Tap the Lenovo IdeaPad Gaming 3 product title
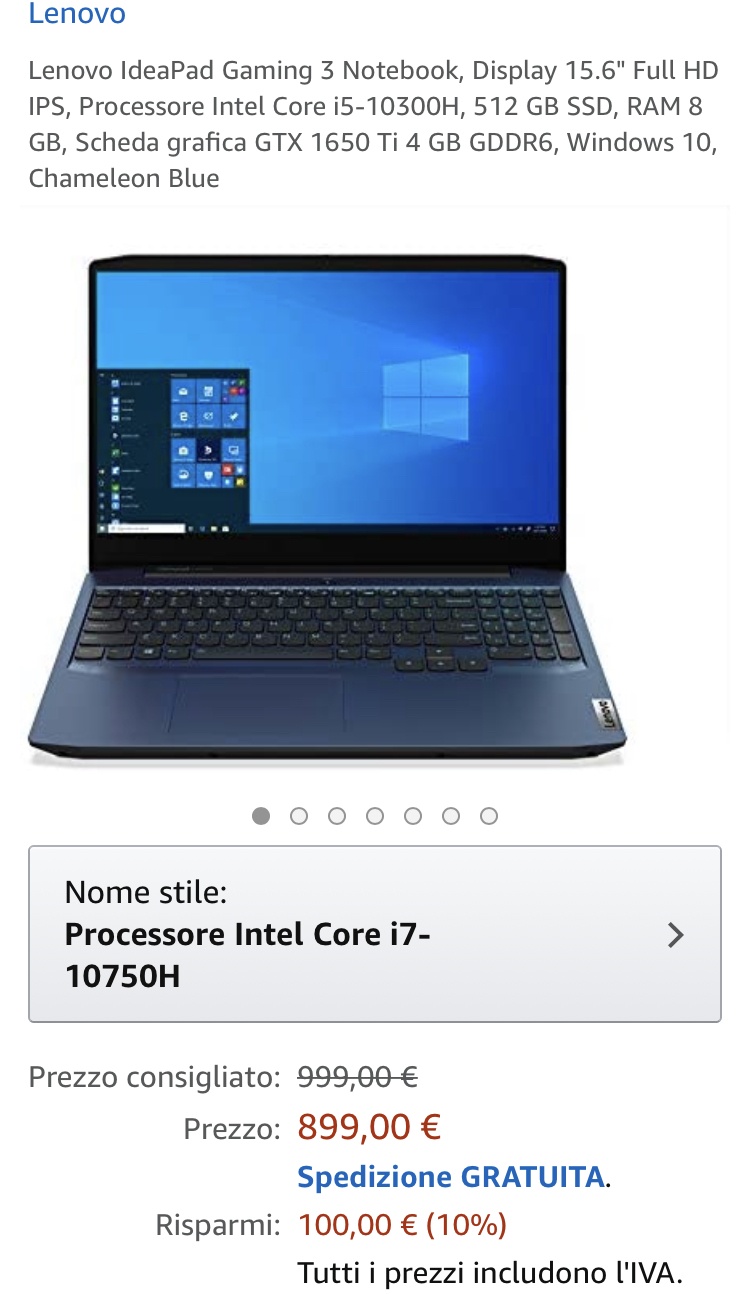The image size is (750, 1294). click(x=374, y=124)
